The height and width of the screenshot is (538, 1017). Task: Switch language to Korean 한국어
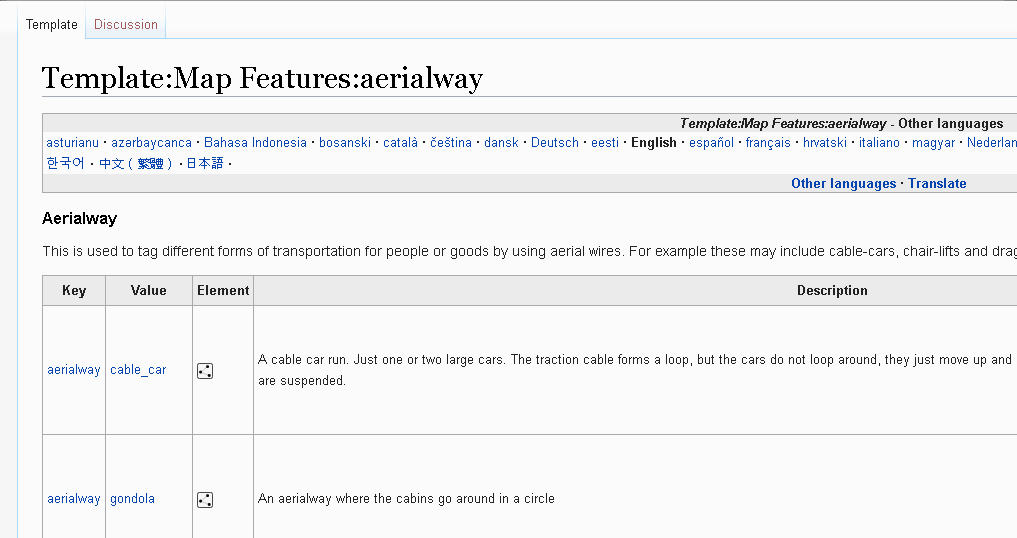pyautogui.click(x=66, y=163)
